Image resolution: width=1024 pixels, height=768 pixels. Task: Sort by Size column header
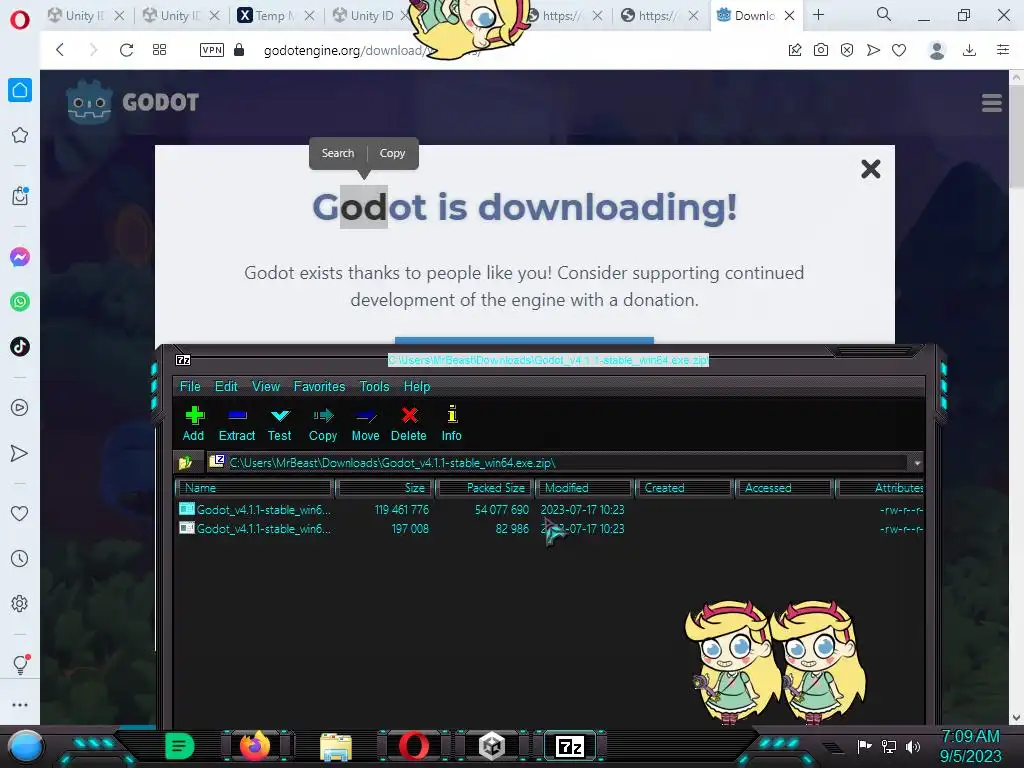(x=384, y=488)
